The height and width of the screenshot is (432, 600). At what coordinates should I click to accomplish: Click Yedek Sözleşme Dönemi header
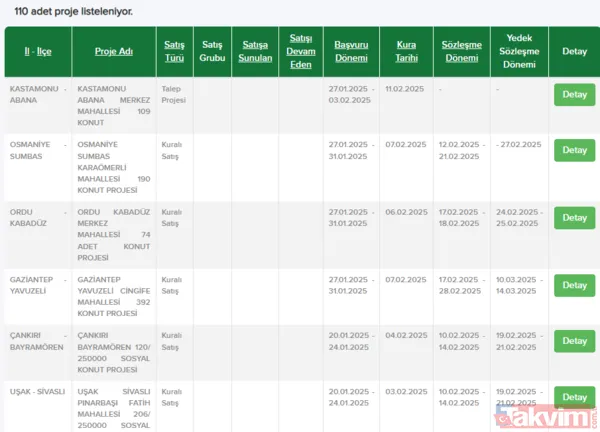(518, 51)
